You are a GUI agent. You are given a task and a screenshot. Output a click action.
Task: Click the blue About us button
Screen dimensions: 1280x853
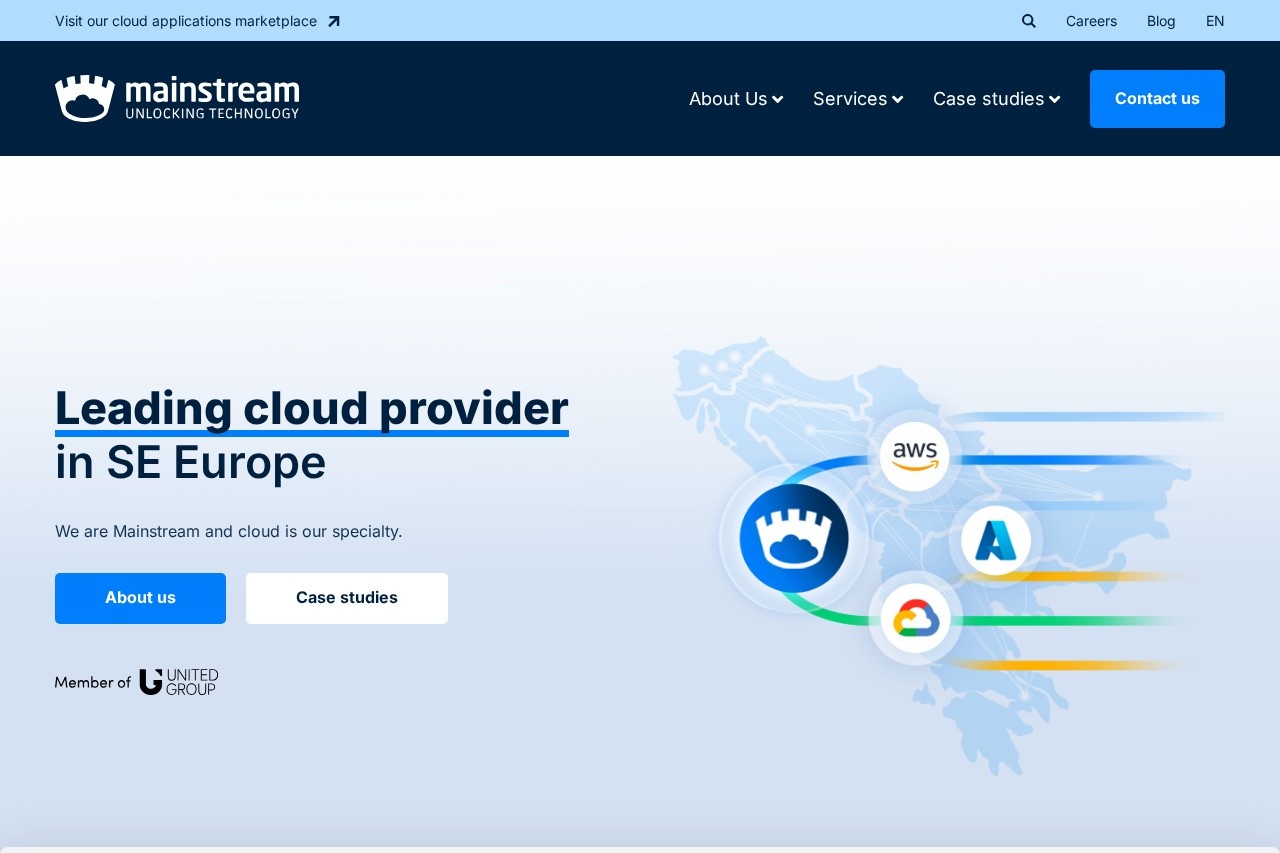140,598
